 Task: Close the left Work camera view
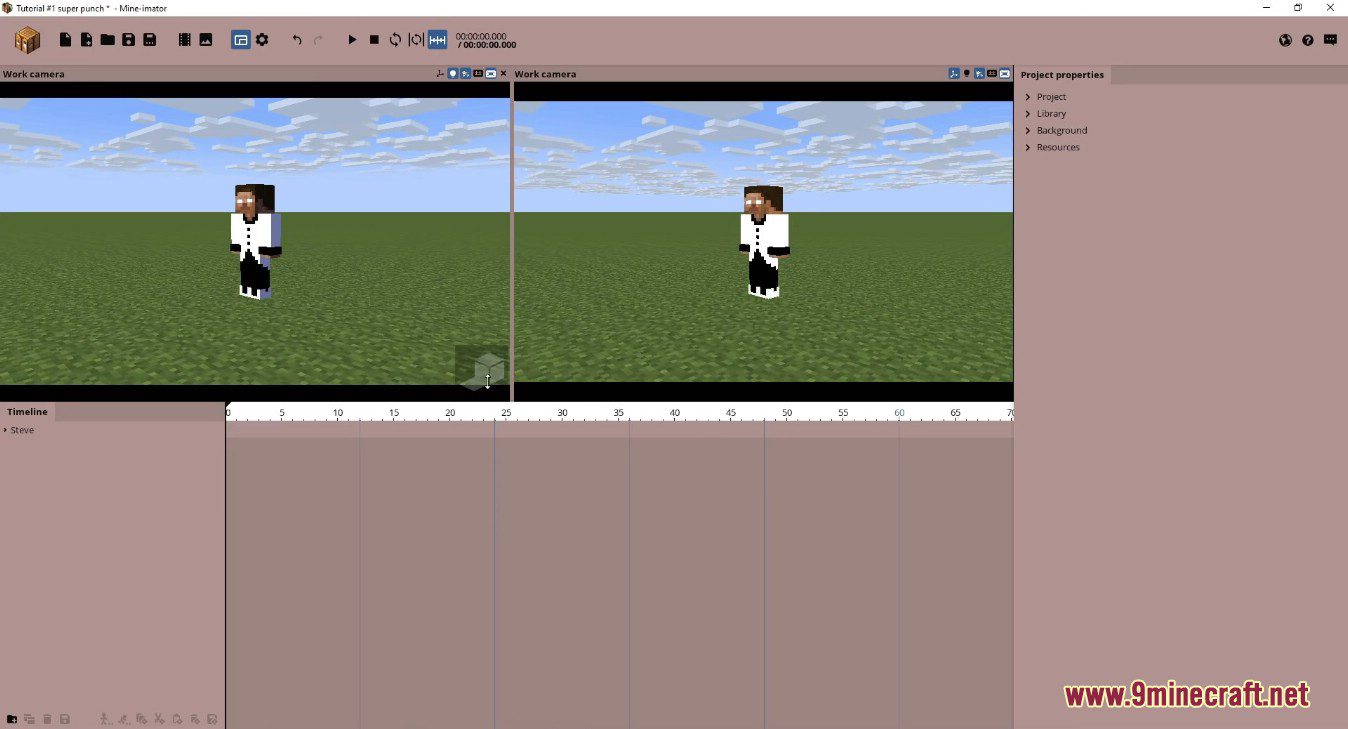[x=503, y=74]
